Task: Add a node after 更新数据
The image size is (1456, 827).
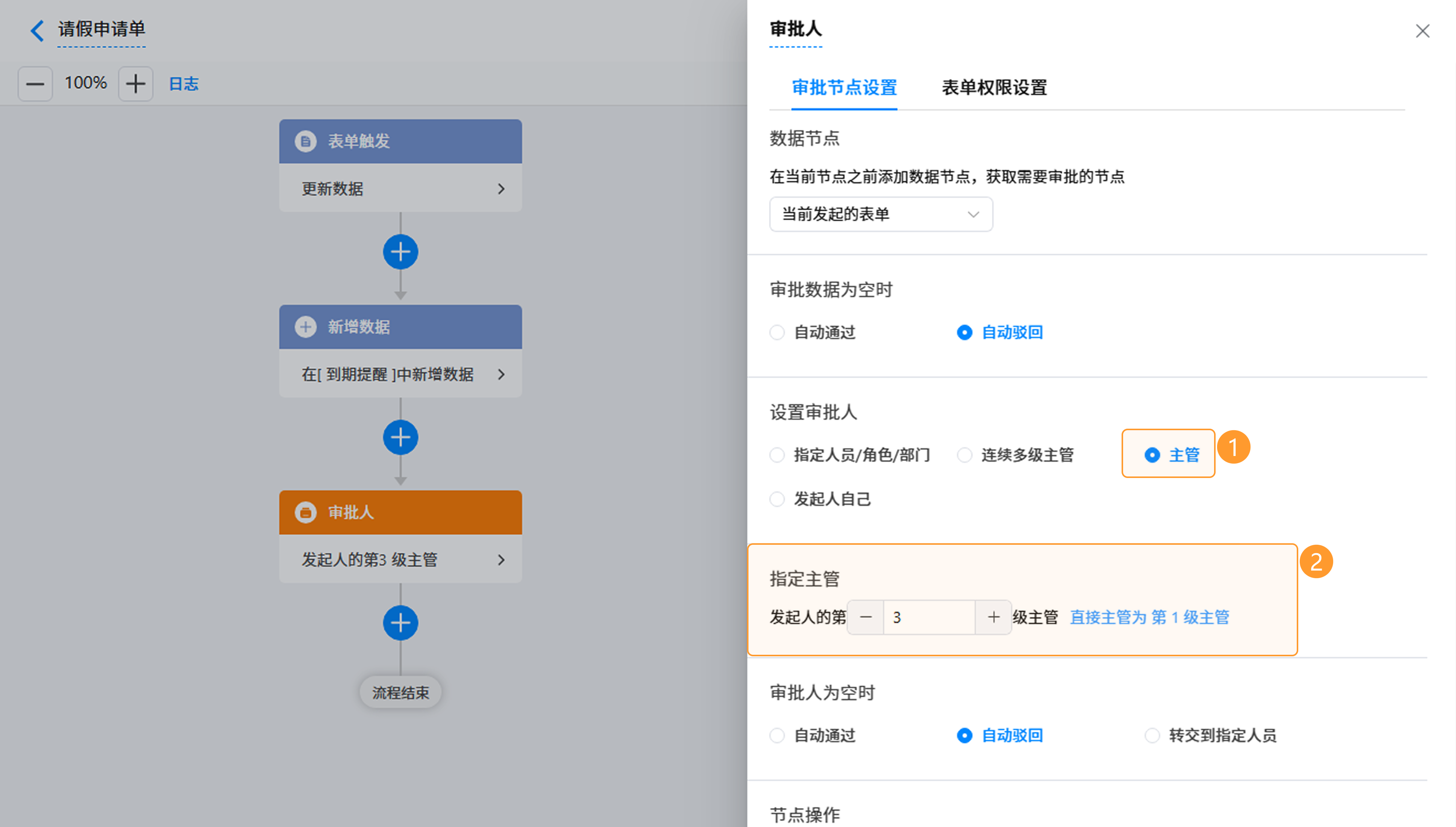Action: (400, 252)
